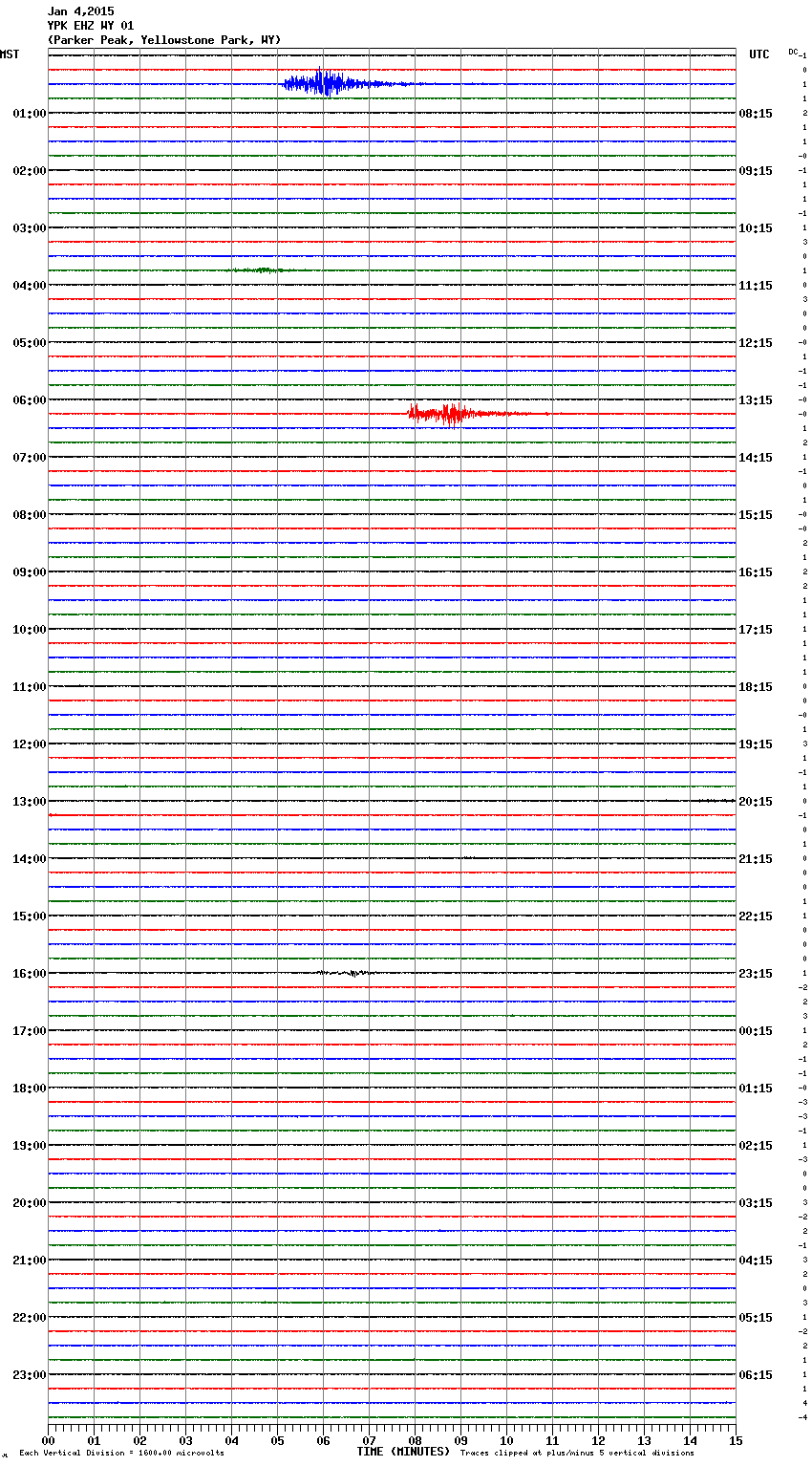Click the '16:00' MST hour label
The width and height of the screenshot is (812, 1466).
coord(29,974)
